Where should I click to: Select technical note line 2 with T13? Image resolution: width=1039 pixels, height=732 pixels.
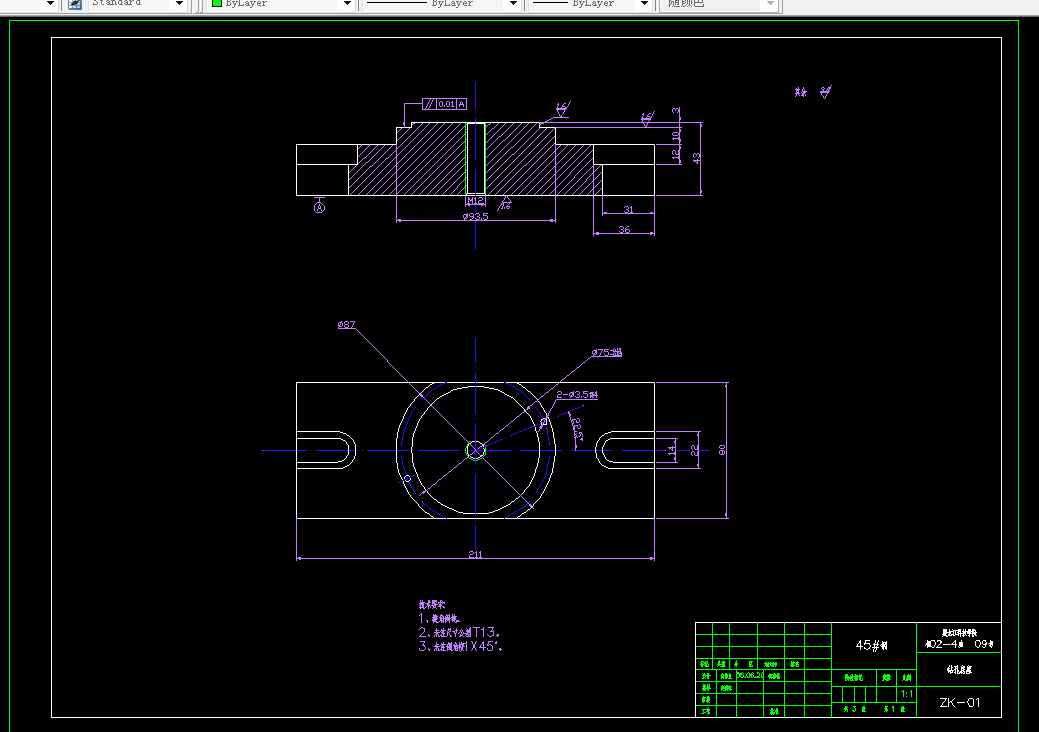pyautogui.click(x=459, y=633)
